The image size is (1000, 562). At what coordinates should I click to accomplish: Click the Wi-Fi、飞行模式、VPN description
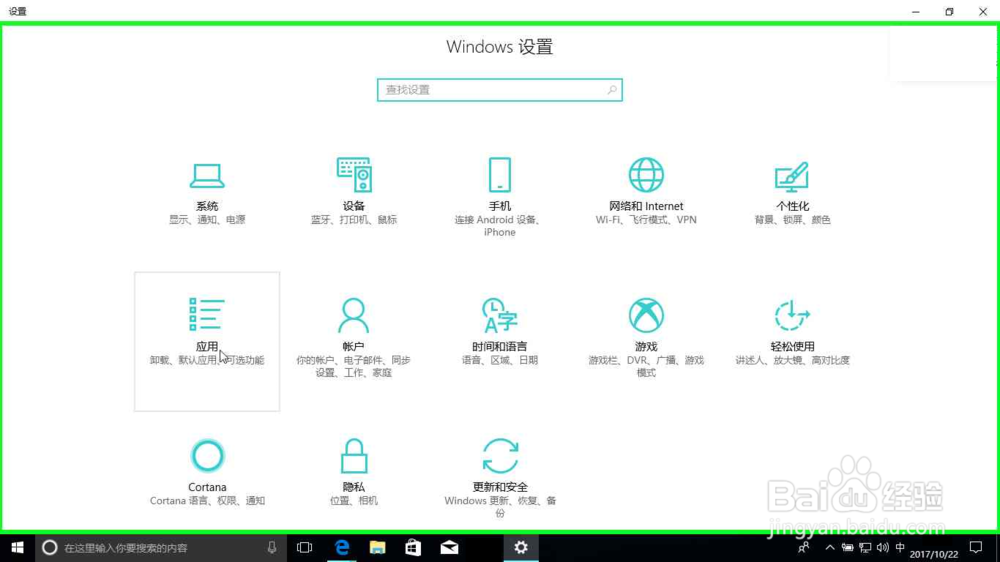646,219
